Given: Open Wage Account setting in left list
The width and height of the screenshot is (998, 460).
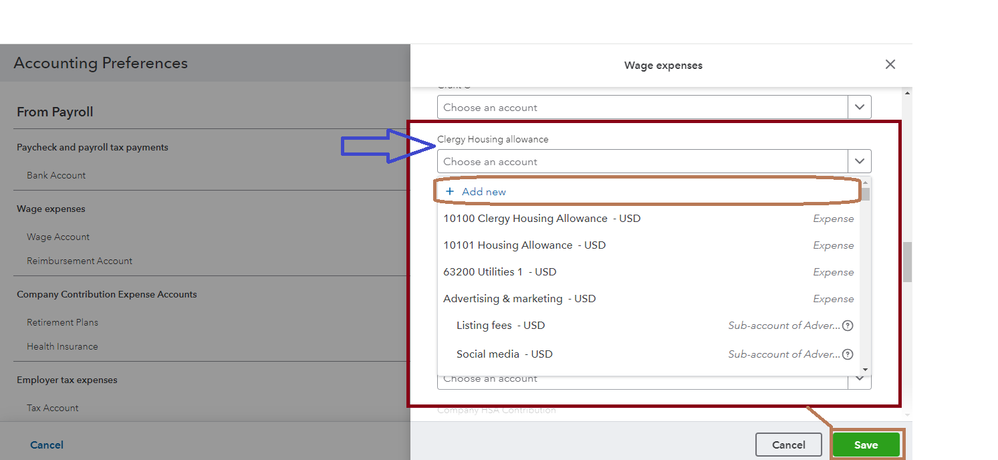Looking at the screenshot, I should [x=58, y=237].
